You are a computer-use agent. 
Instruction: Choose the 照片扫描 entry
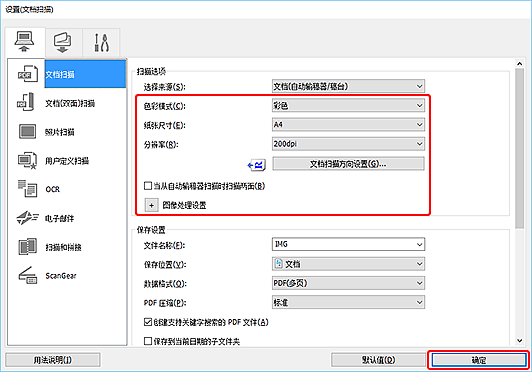[60, 132]
